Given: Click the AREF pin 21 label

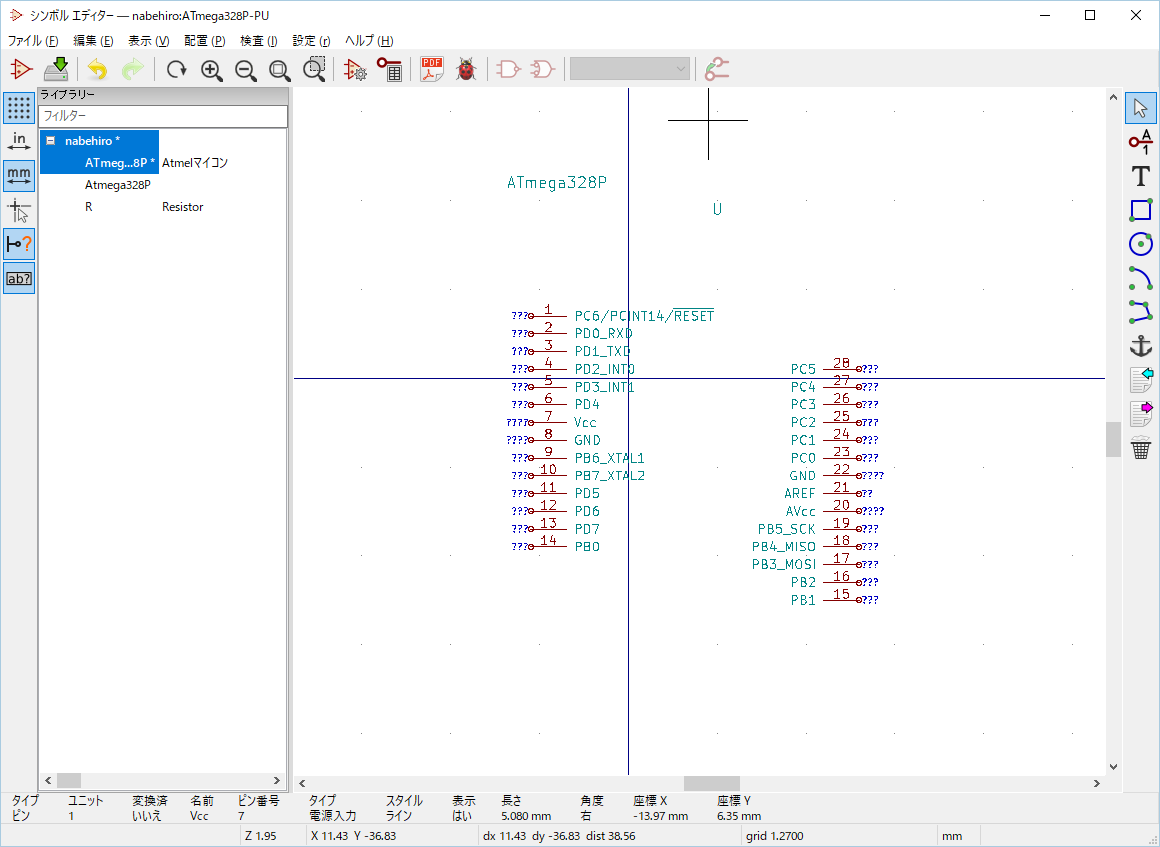Looking at the screenshot, I should [800, 493].
